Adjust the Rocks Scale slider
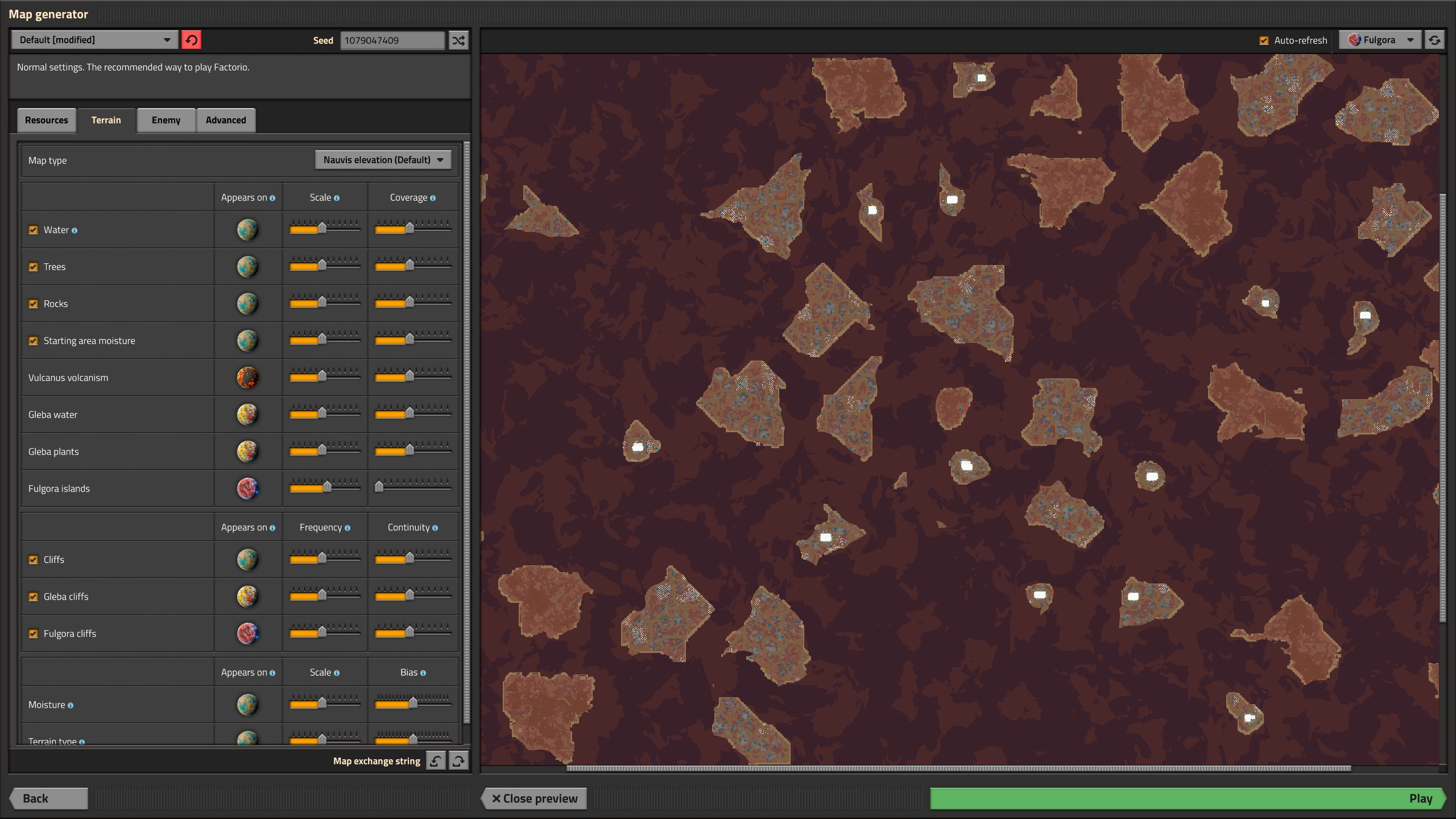The height and width of the screenshot is (819, 1456). (325, 303)
